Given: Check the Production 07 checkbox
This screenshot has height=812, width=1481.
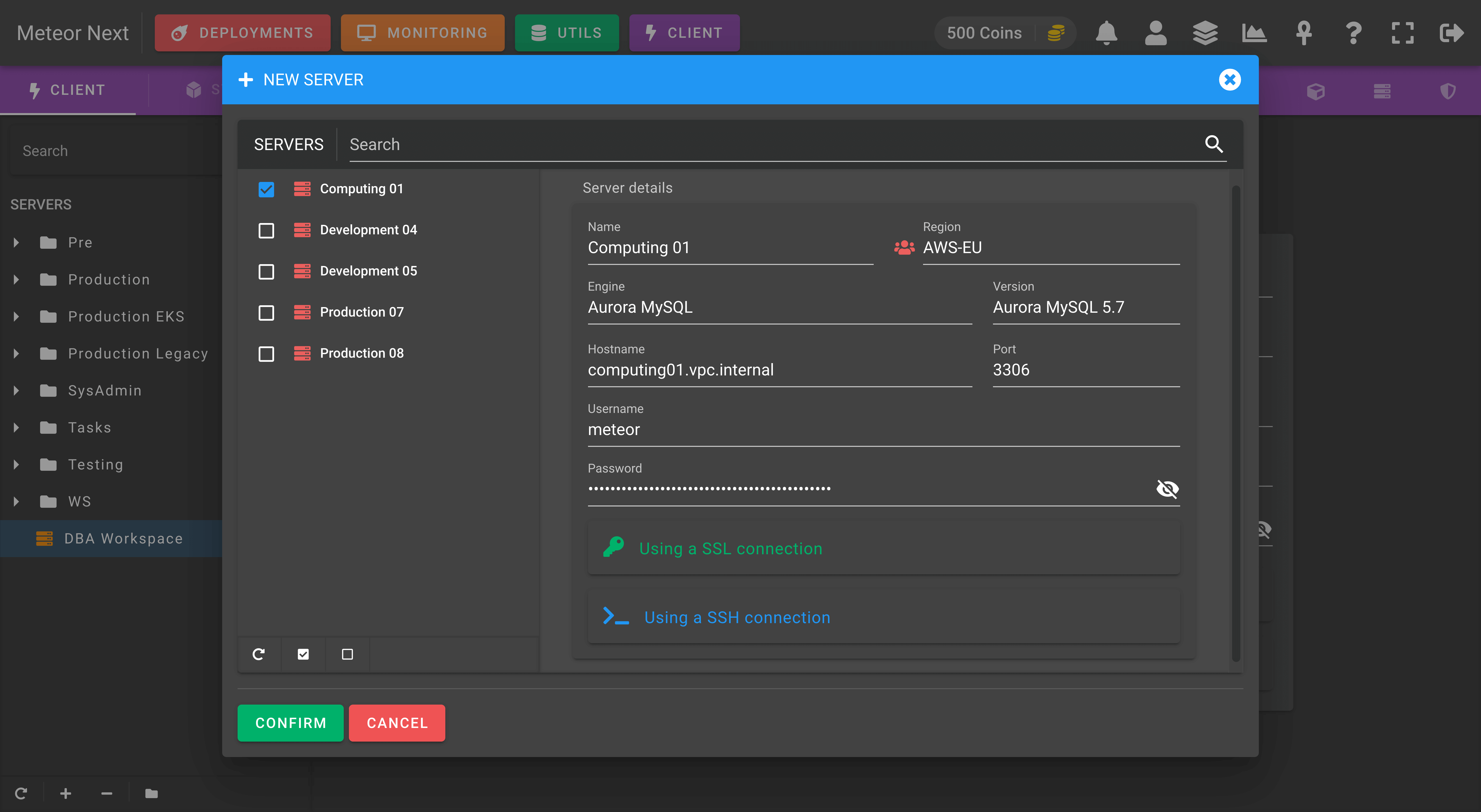Looking at the screenshot, I should pos(266,313).
